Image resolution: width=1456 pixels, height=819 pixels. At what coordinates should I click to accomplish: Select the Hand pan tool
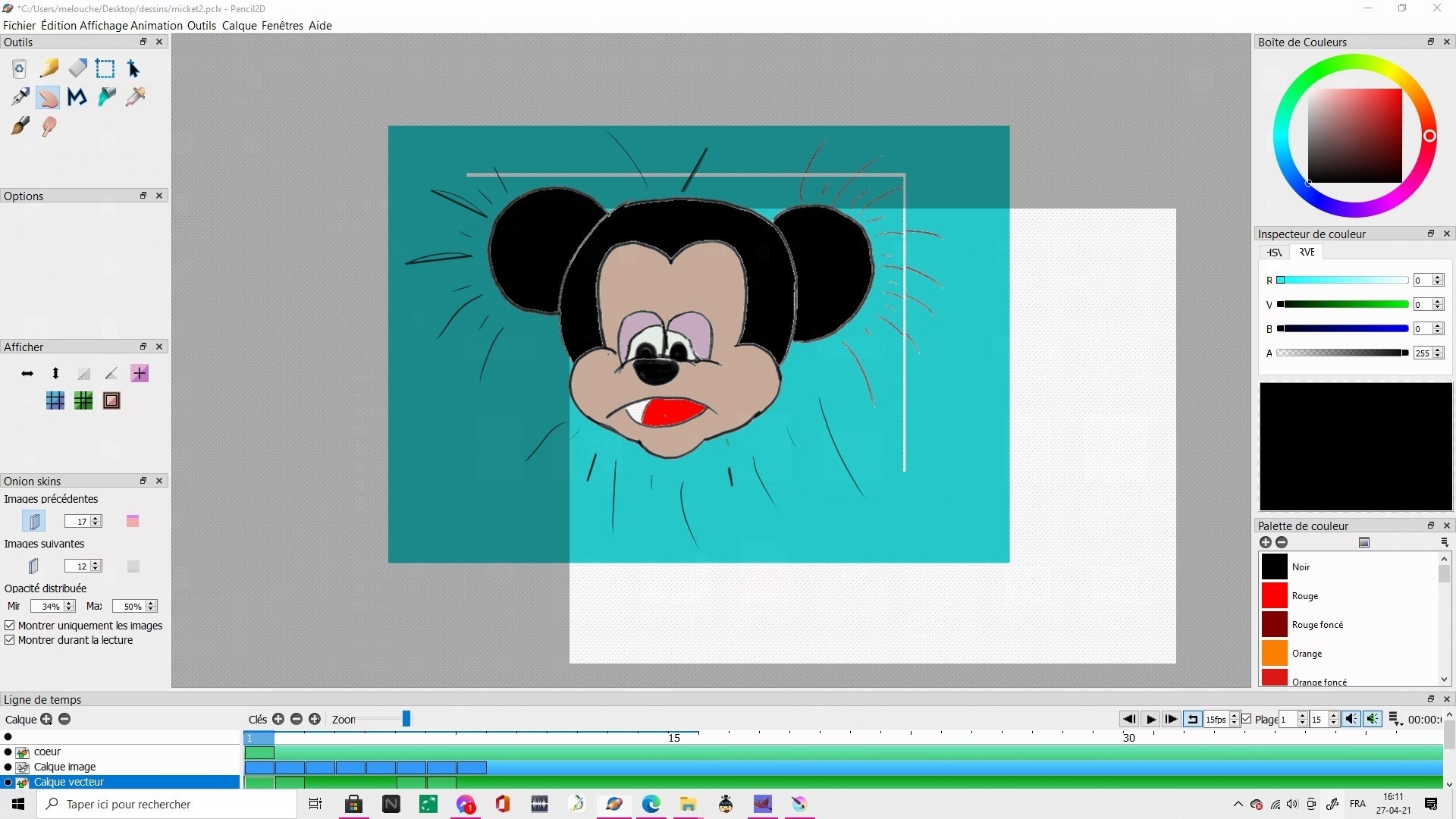tap(49, 97)
